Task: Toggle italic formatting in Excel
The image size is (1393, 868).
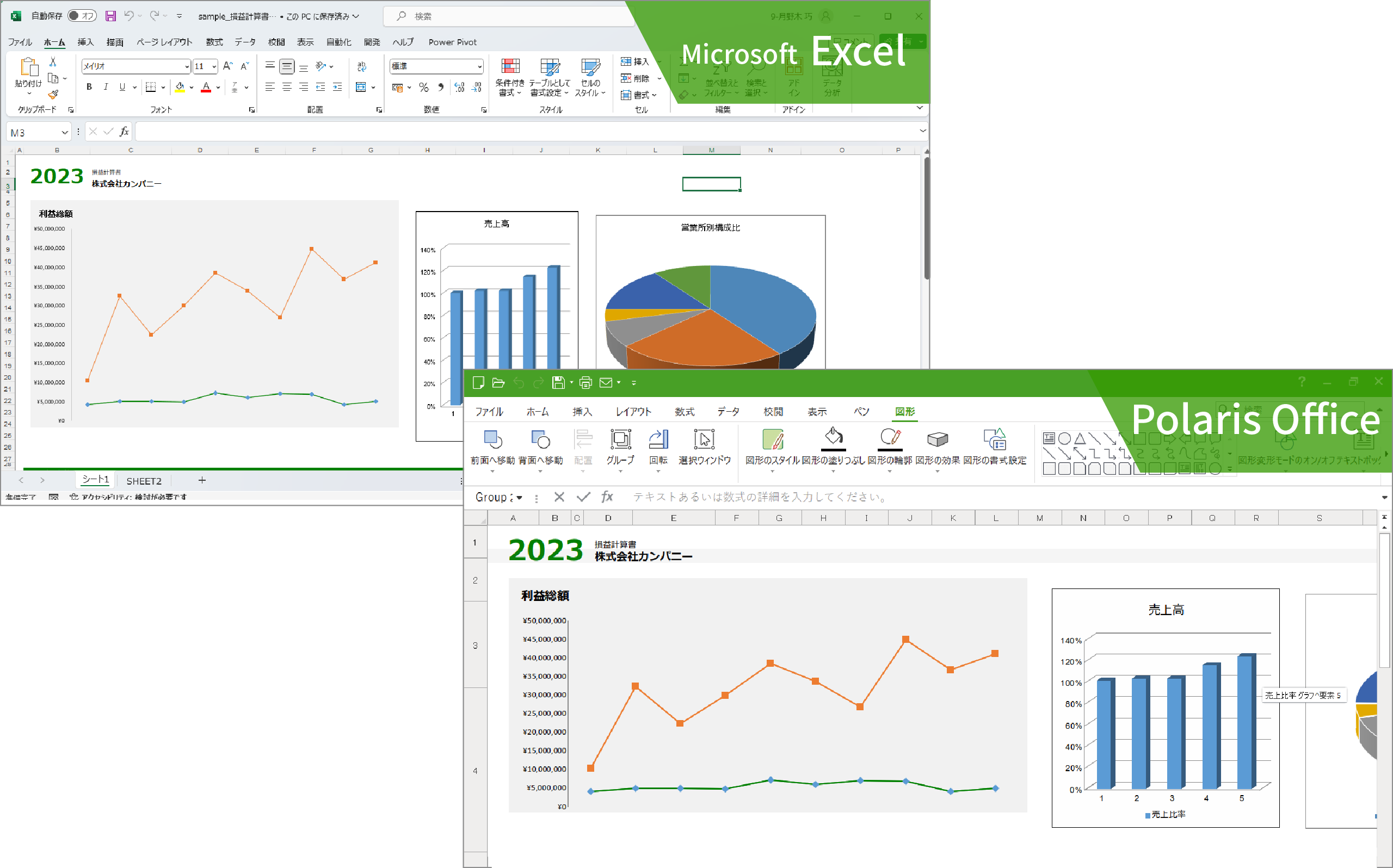Action: point(106,87)
